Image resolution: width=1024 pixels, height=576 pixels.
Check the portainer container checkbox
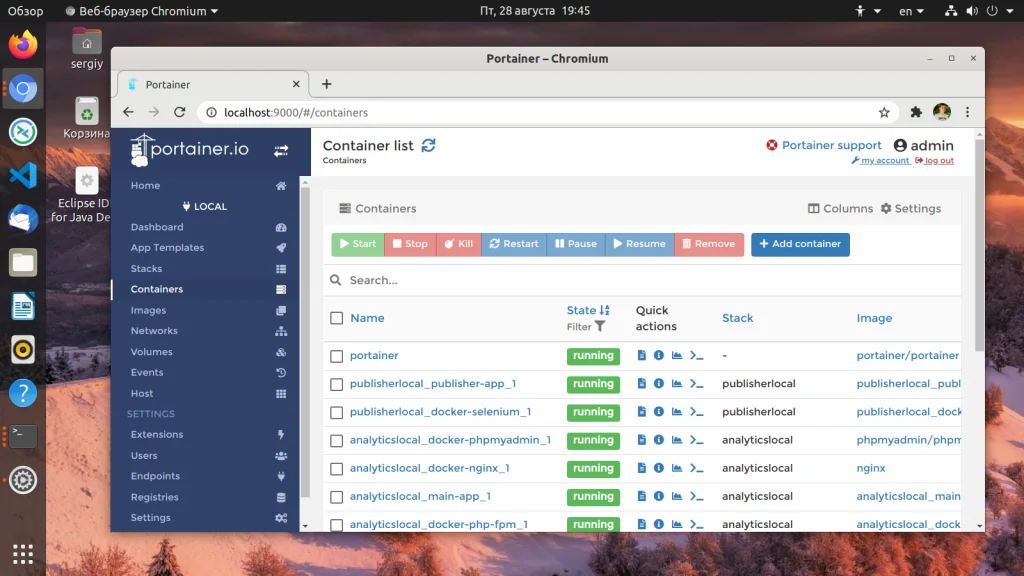tap(336, 356)
